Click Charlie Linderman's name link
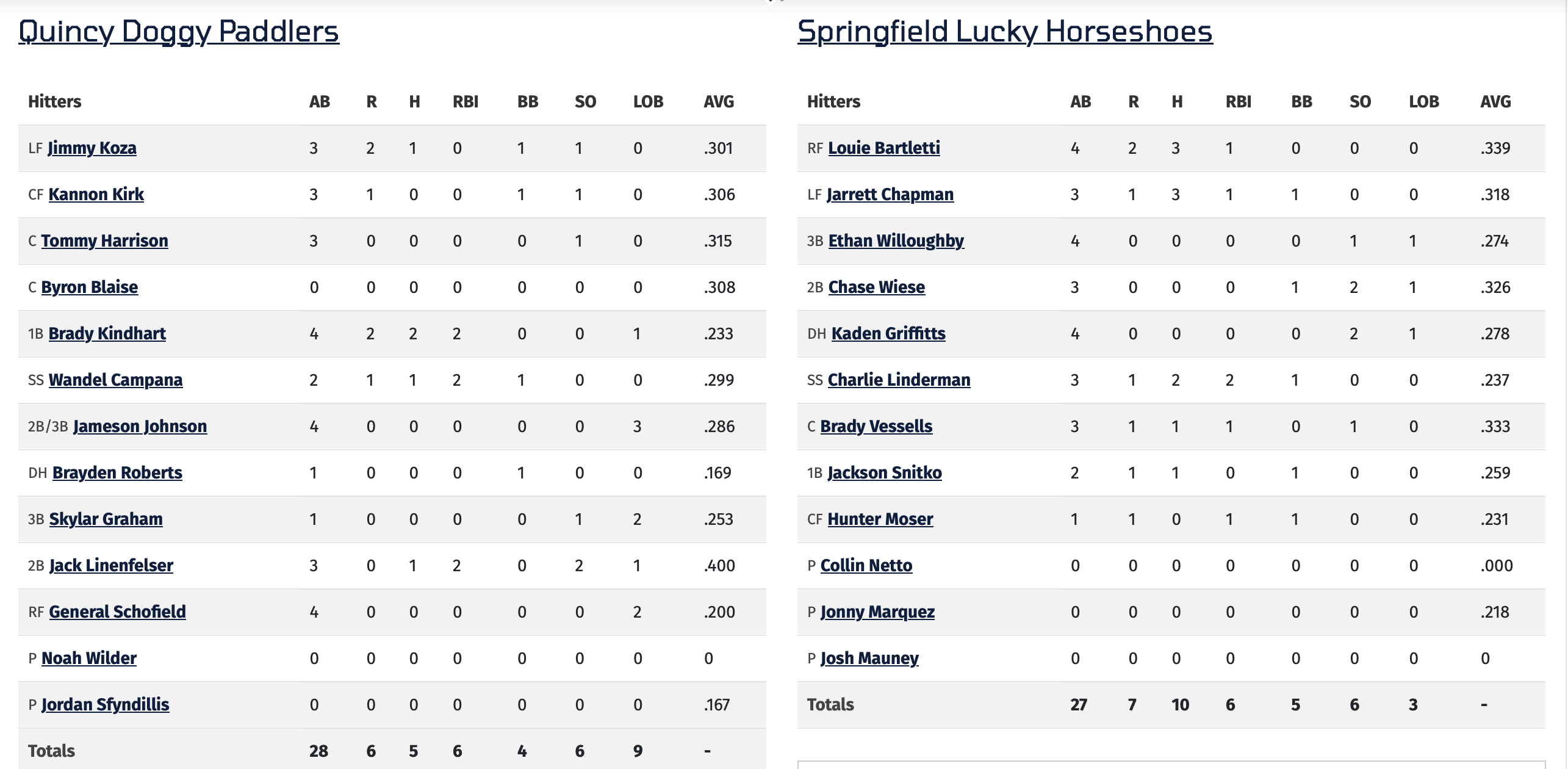Image resolution: width=1568 pixels, height=769 pixels. [899, 380]
